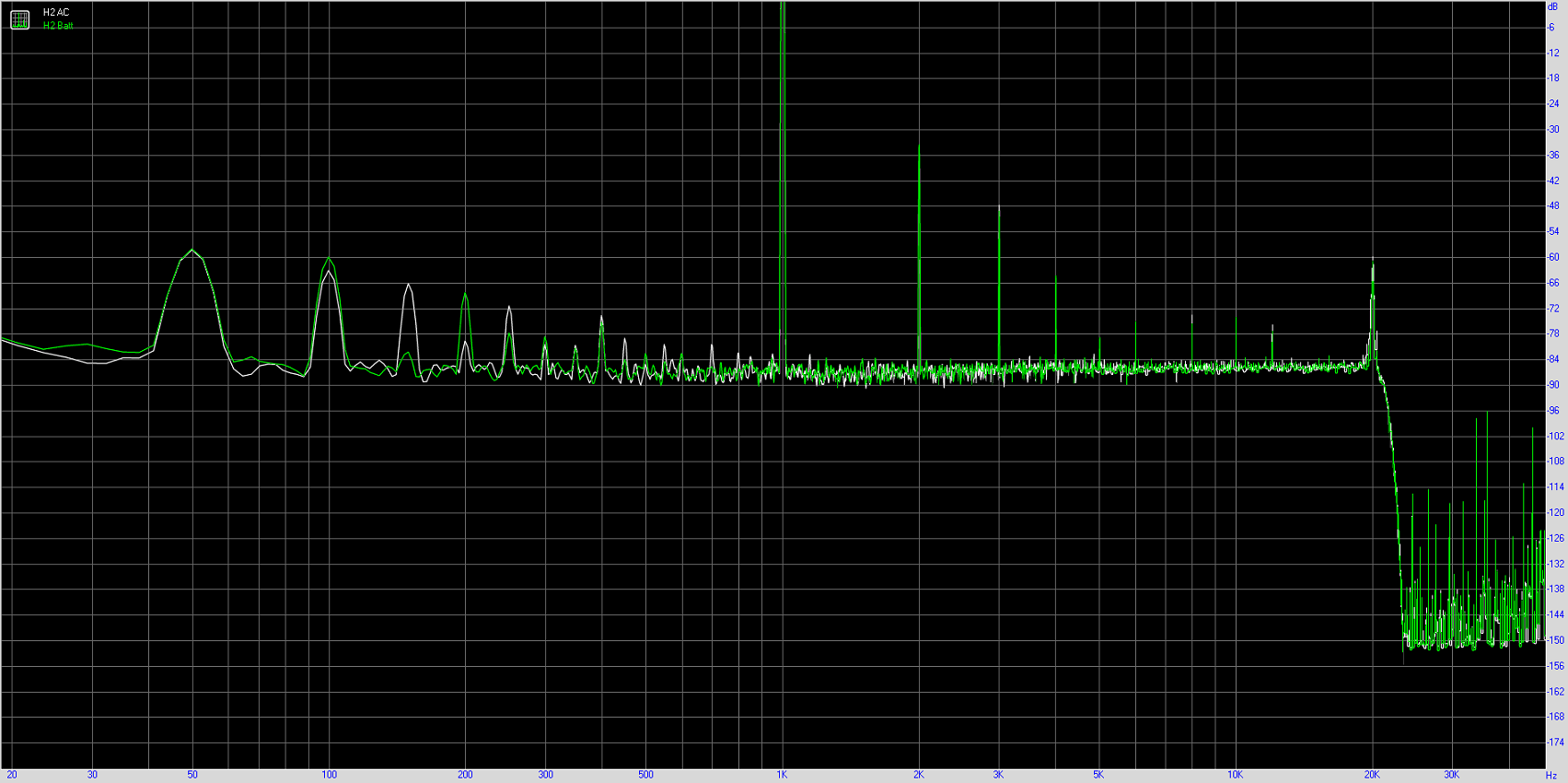
Task: Select the green "H2 Batt" legend entry
Action: click(x=58, y=26)
